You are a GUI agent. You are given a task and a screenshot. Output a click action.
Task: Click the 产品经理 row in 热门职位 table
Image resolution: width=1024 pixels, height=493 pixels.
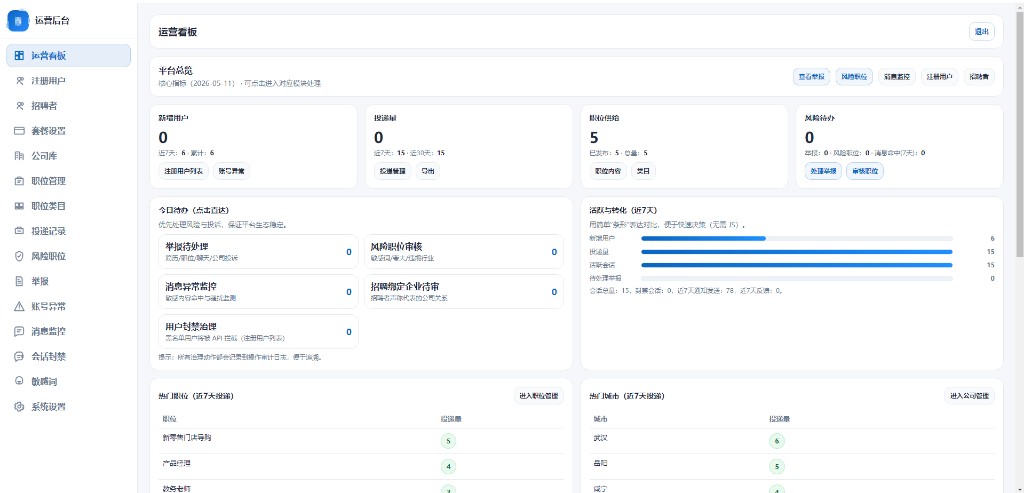point(361,466)
